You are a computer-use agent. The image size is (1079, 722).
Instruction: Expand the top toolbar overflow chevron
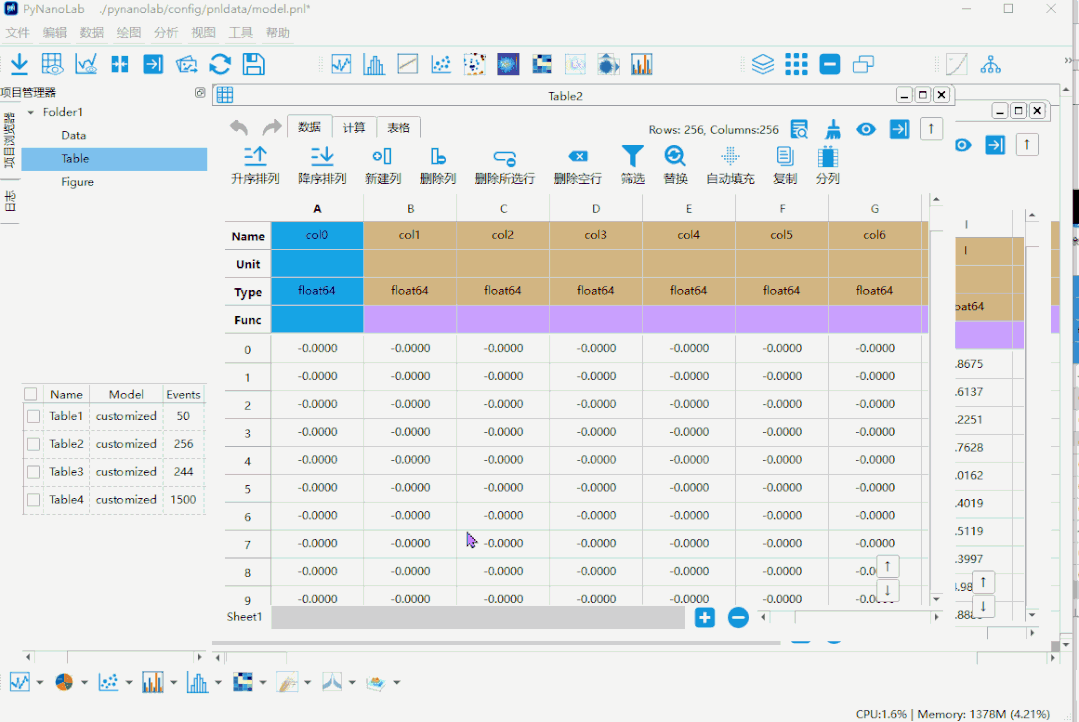tap(1068, 61)
